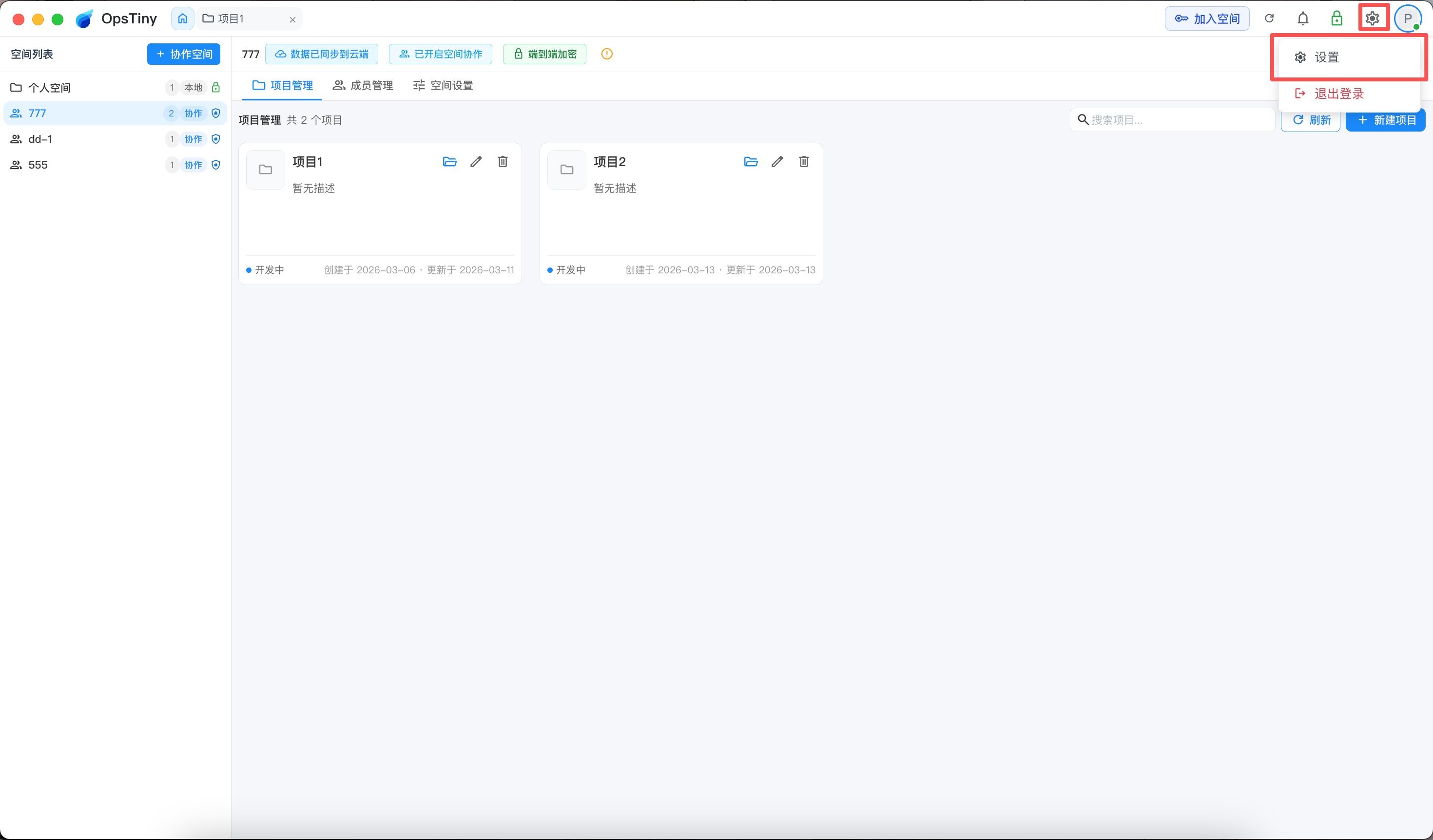Click the 项目1 card title
The height and width of the screenshot is (840, 1433).
pos(308,162)
